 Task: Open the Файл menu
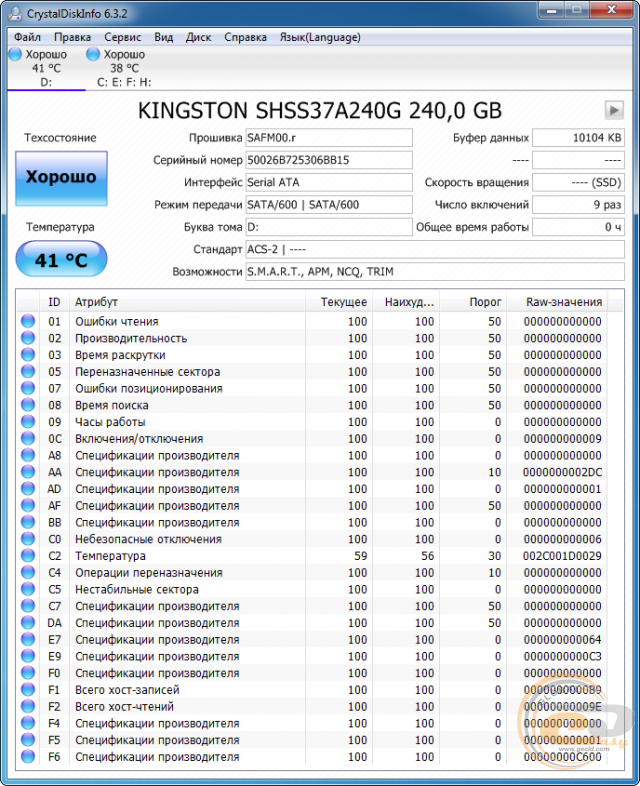(28, 37)
